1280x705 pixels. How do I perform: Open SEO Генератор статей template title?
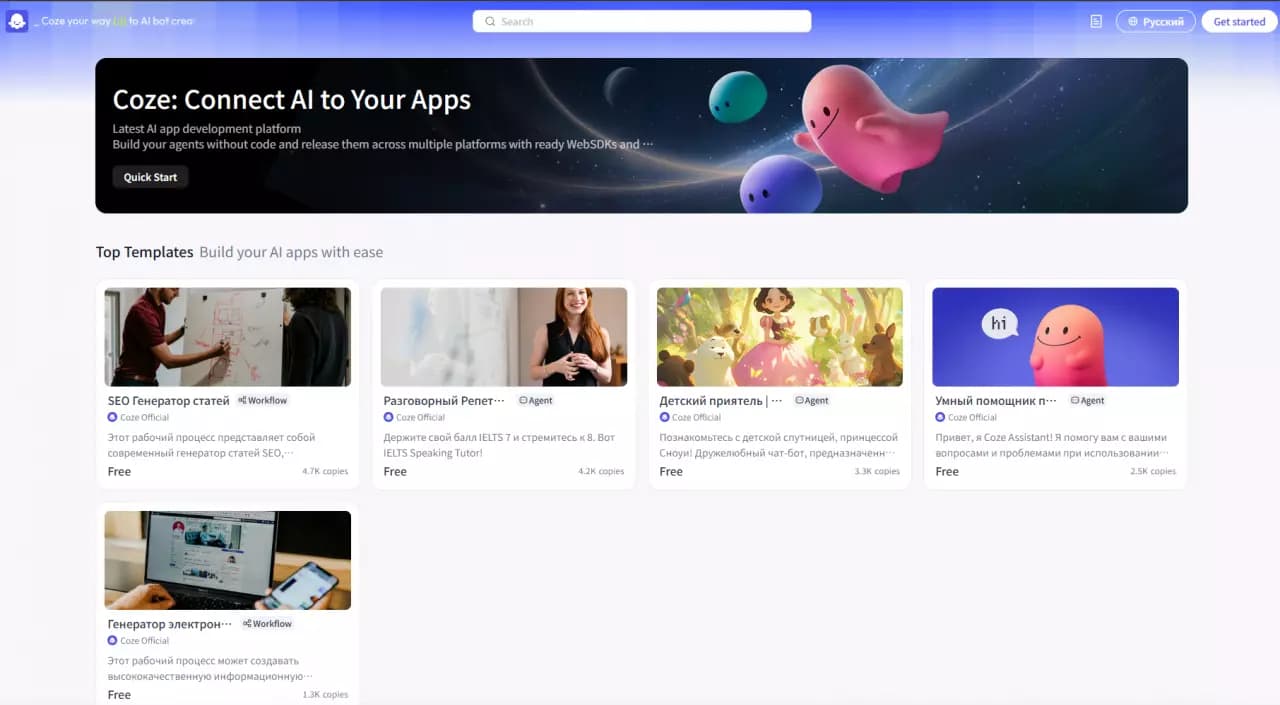(x=168, y=400)
